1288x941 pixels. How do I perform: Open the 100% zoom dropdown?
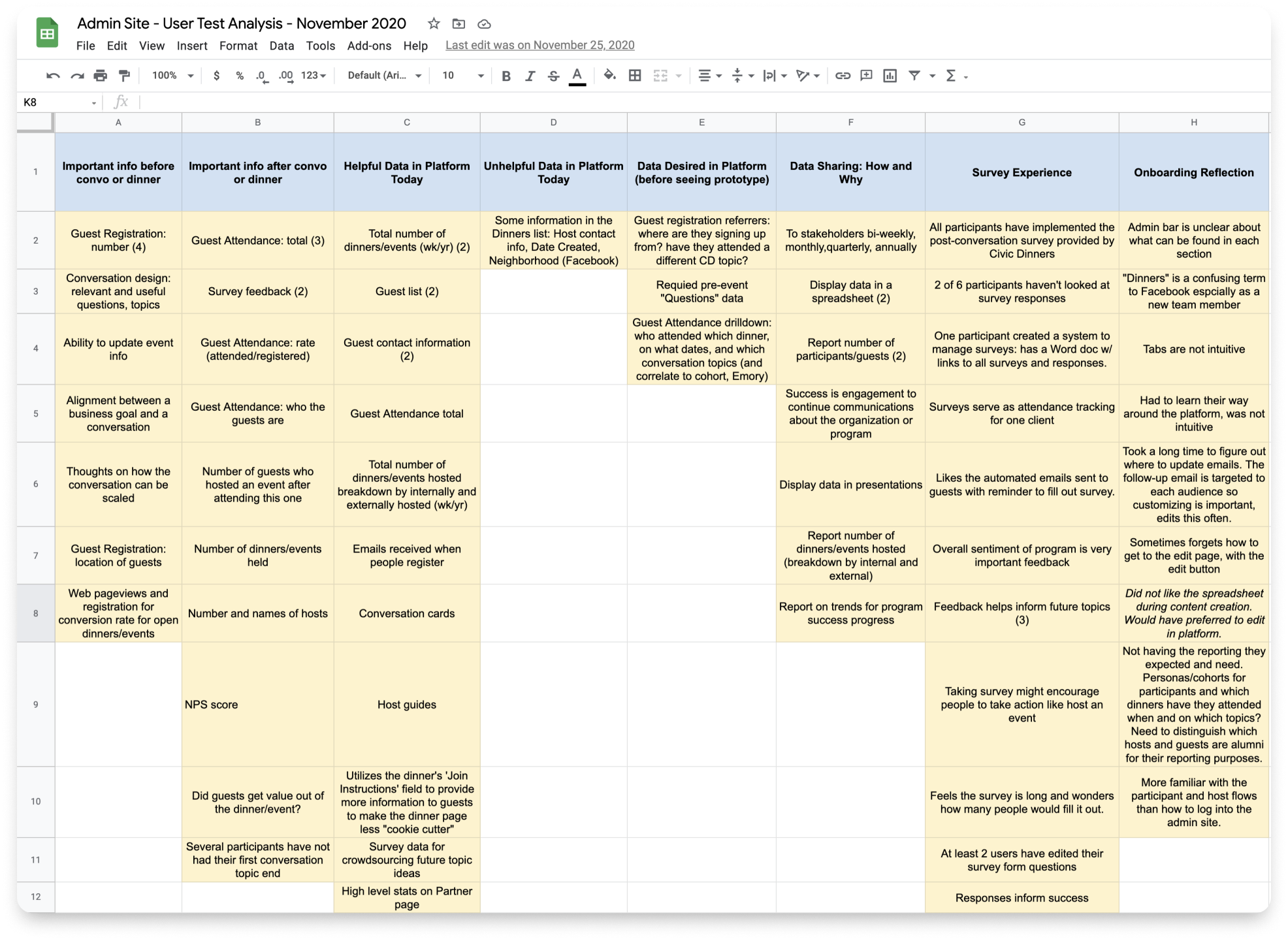[x=172, y=76]
